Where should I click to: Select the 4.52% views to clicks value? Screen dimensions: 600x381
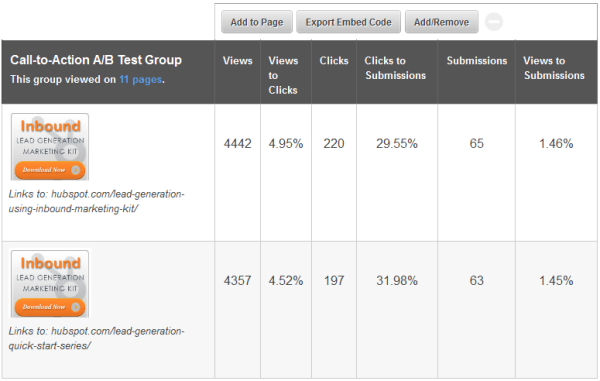pyautogui.click(x=286, y=280)
